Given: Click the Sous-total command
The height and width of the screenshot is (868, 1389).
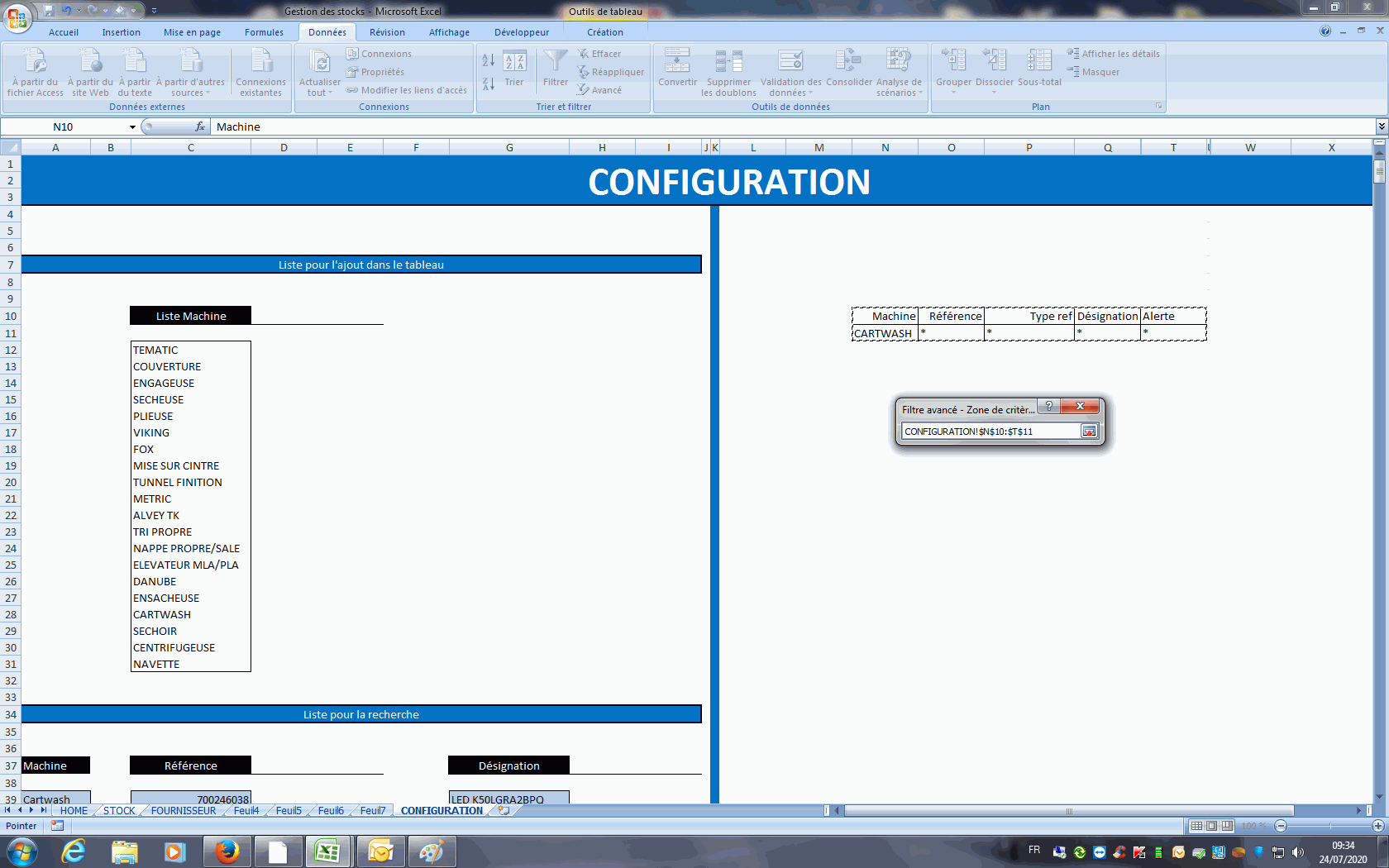Looking at the screenshot, I should point(1039,68).
